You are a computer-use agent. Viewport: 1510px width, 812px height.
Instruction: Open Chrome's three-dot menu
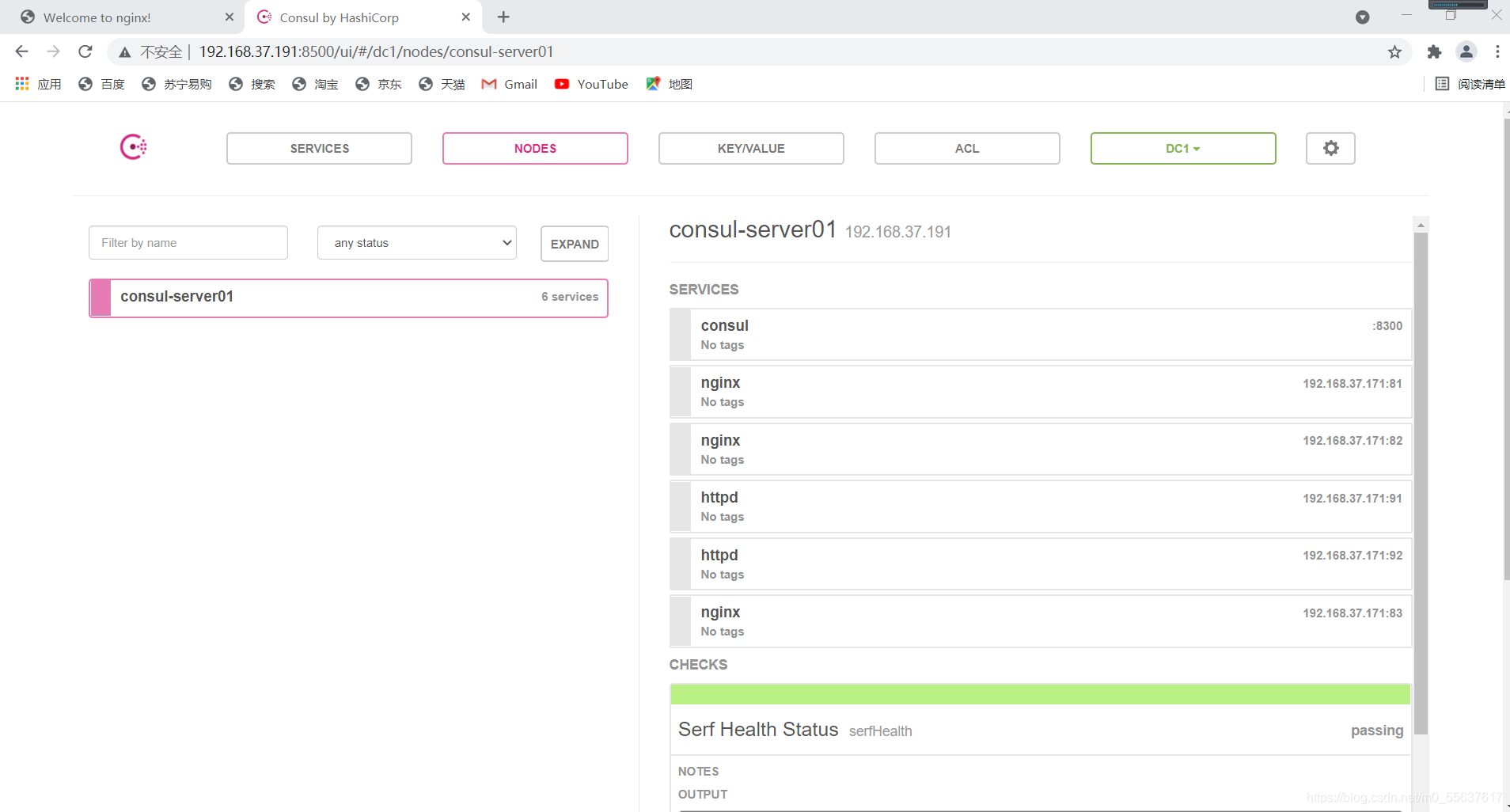1497,51
